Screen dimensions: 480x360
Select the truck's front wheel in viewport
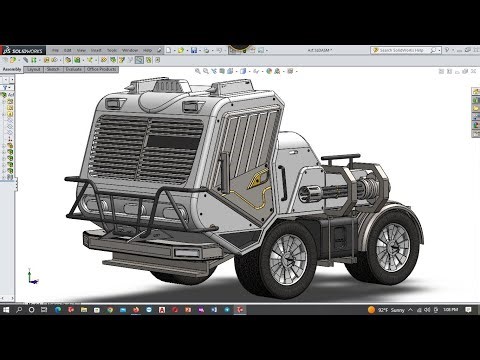pyautogui.click(x=287, y=260)
